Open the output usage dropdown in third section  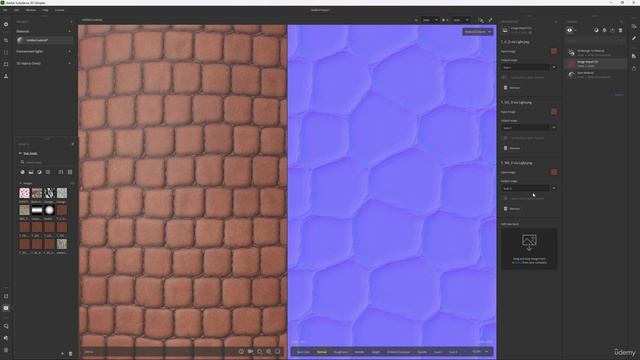pos(529,188)
